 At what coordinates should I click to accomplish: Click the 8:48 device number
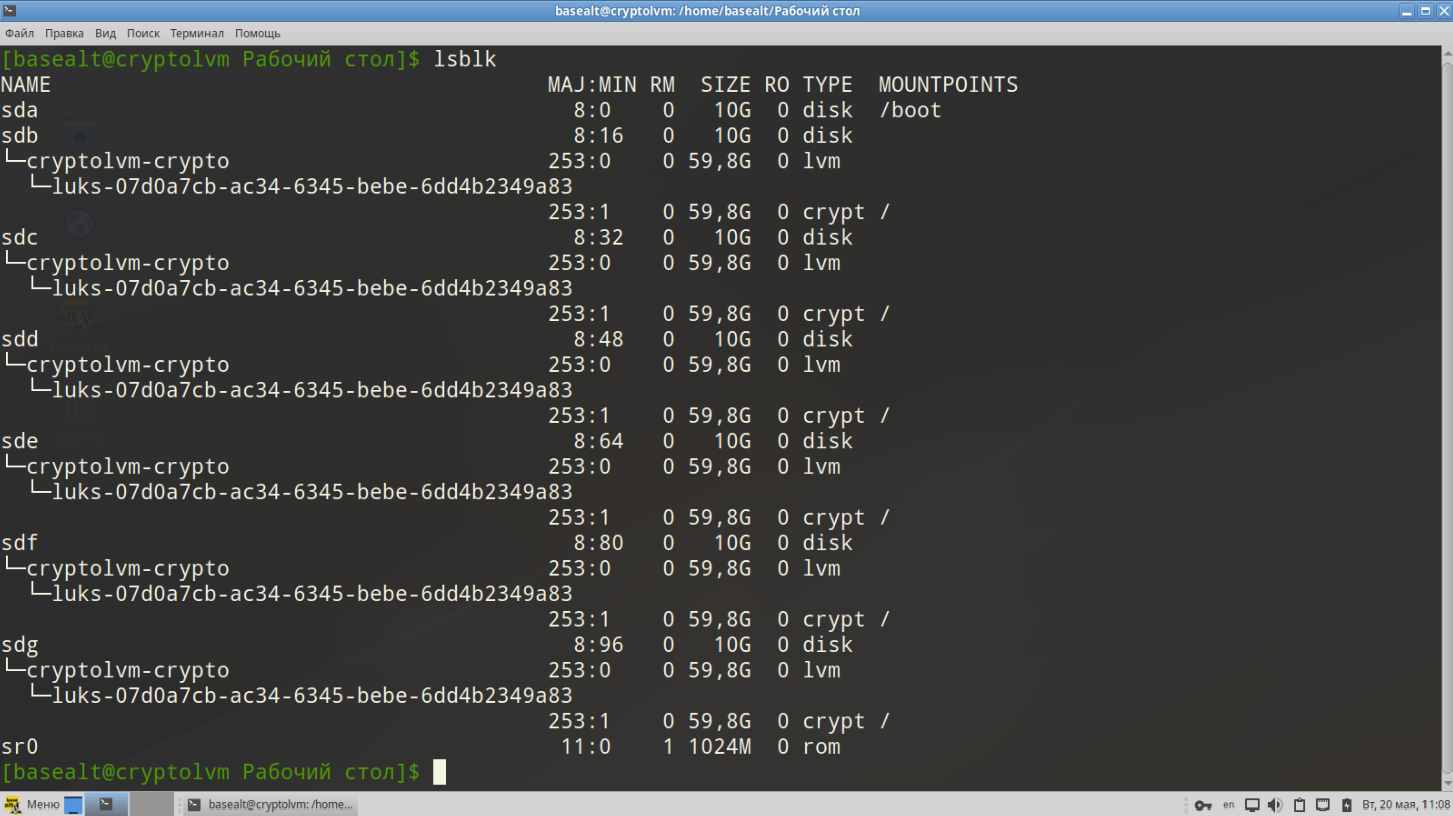pos(598,339)
